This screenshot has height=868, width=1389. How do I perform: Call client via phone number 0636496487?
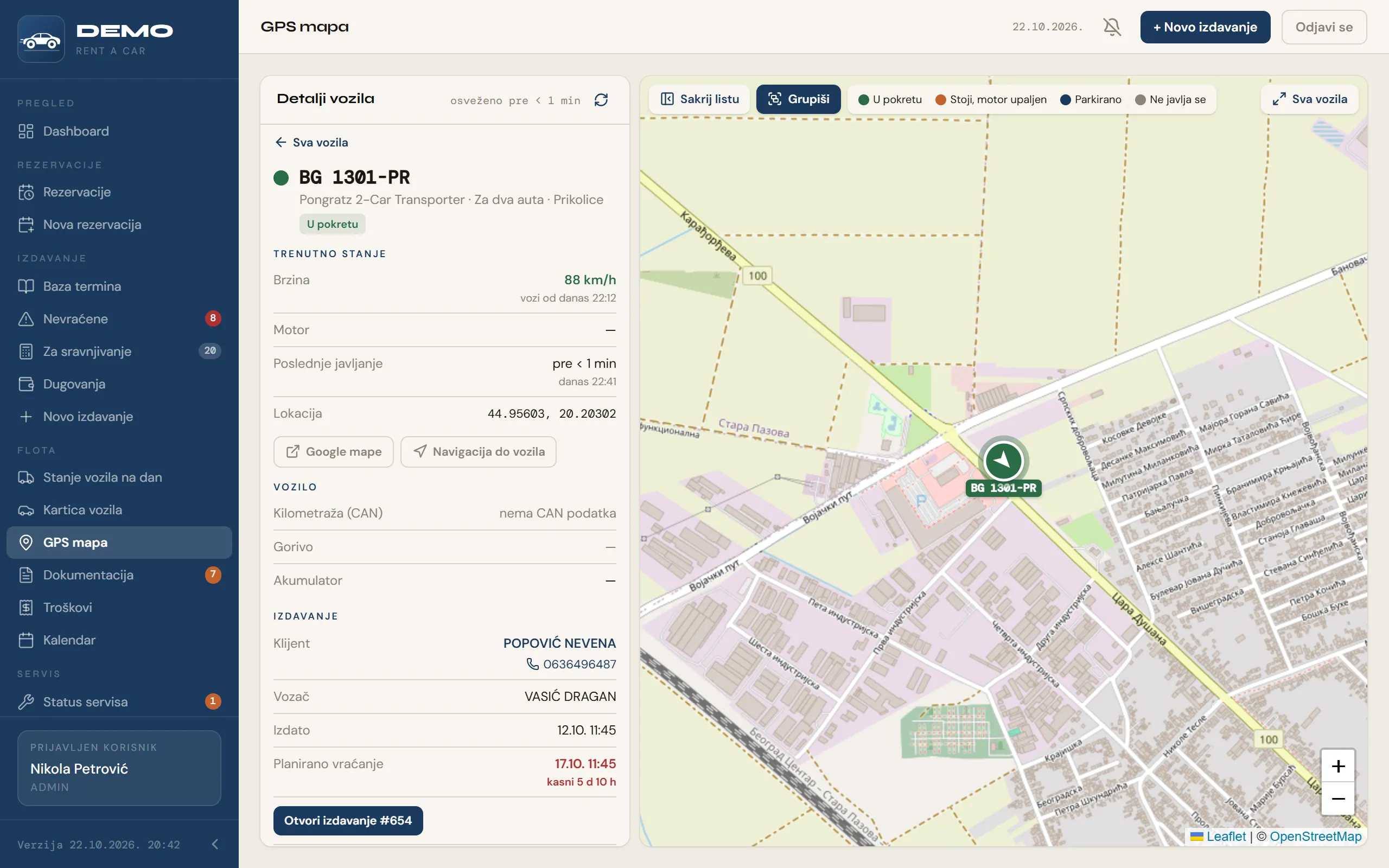coord(571,664)
